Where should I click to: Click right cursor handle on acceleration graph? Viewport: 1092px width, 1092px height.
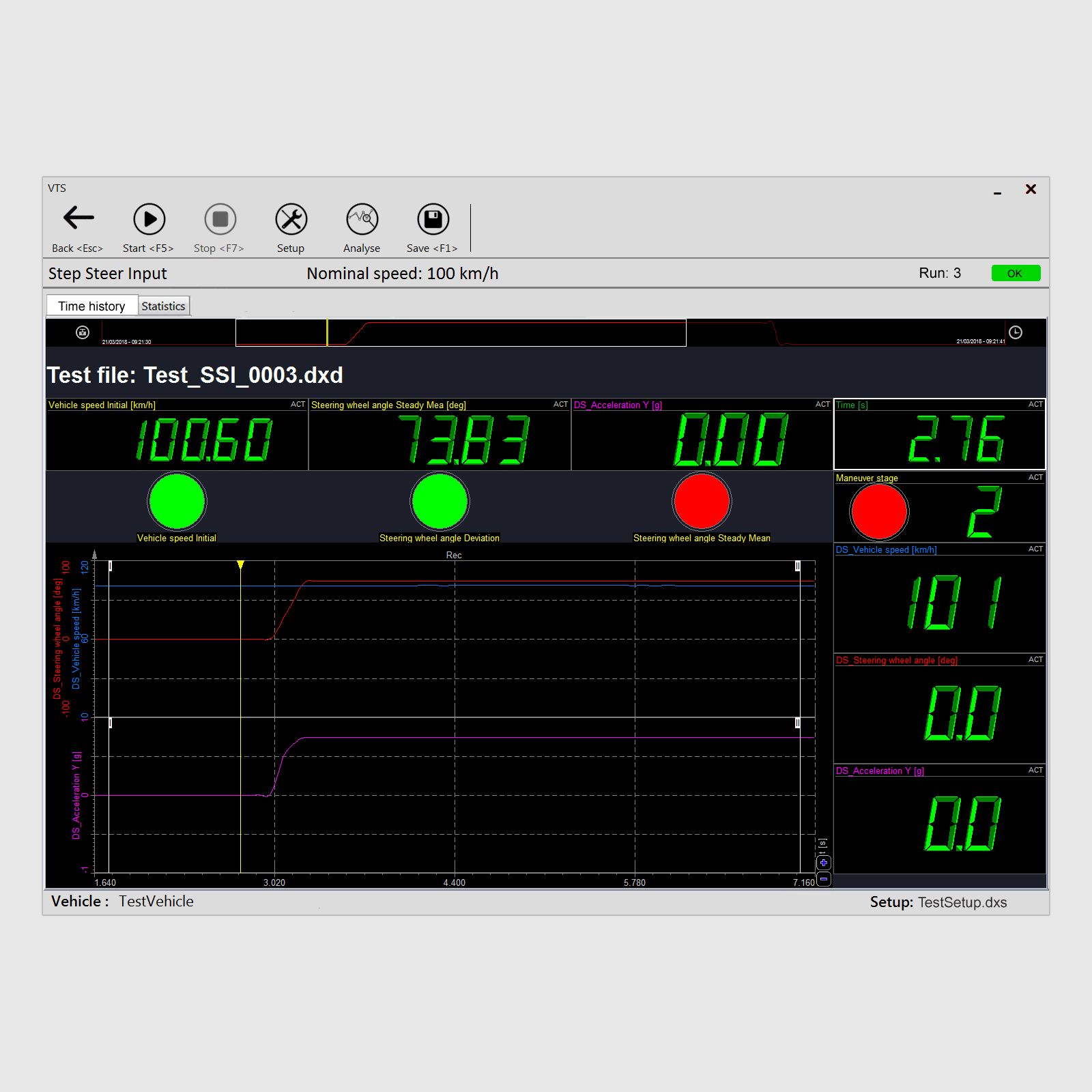(x=797, y=723)
